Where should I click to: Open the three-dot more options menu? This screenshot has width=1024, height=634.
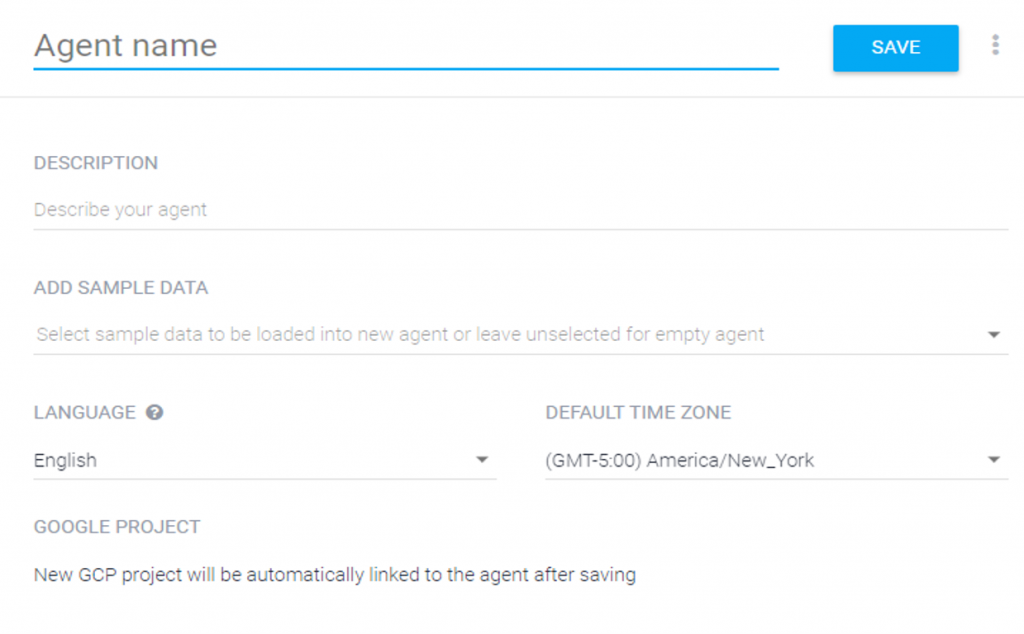pyautogui.click(x=995, y=45)
